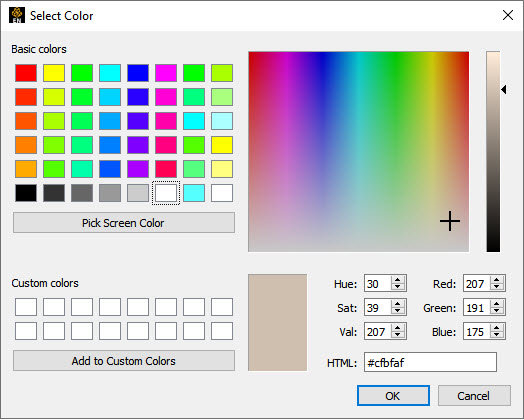
Task: Select the lime swatch ending the top row
Action: [222, 73]
